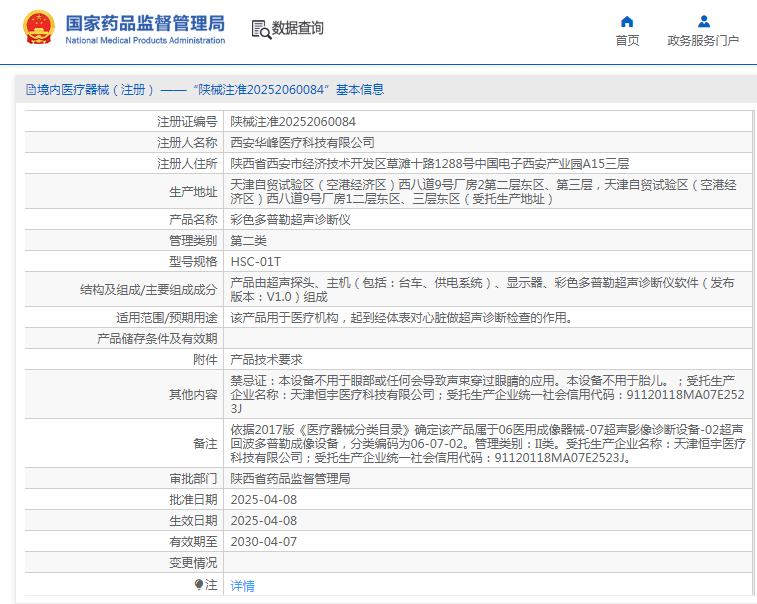This screenshot has height=604, width=757.
Task: Click expiry date 2030-04-07
Action: pos(264,542)
